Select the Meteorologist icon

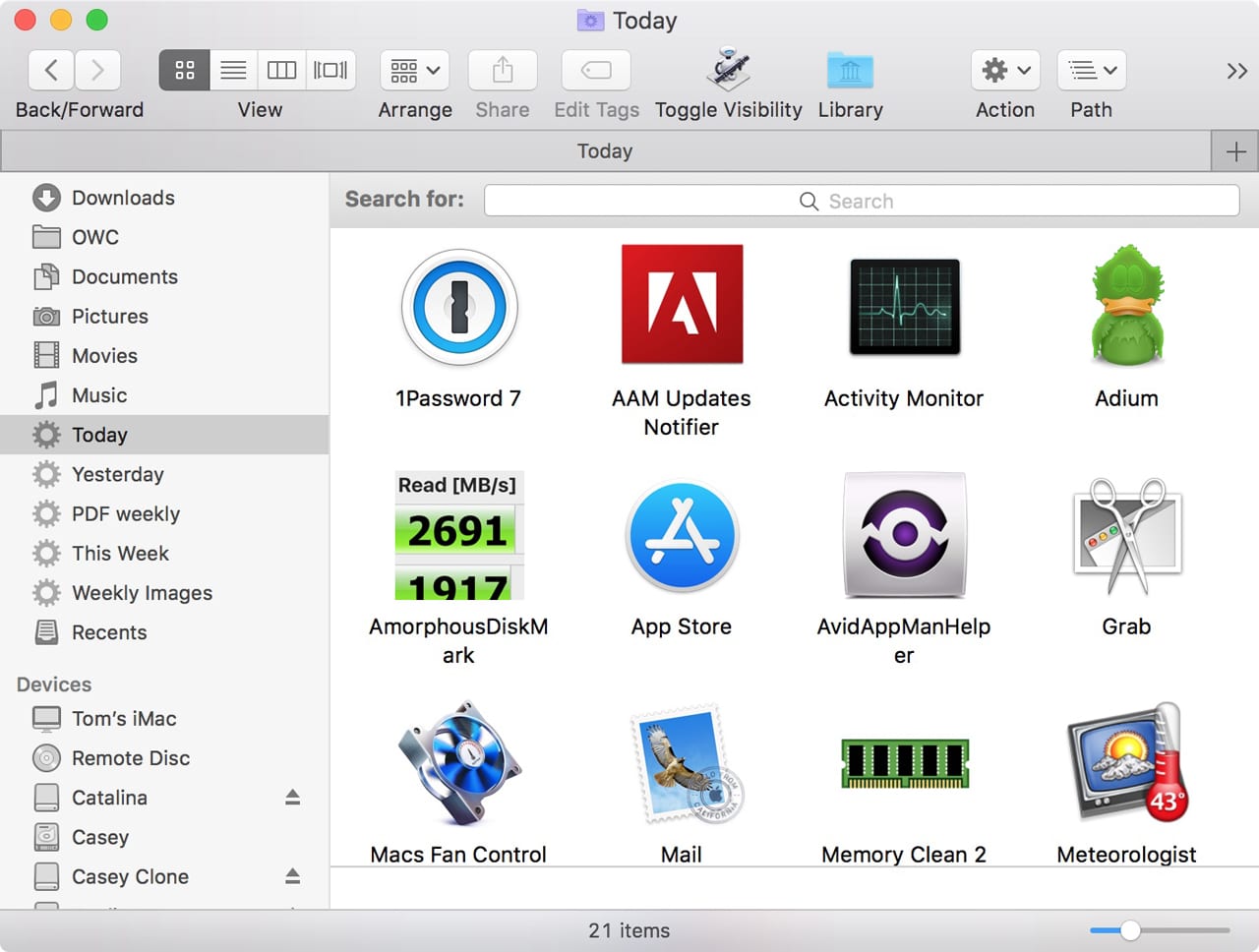pos(1127,762)
